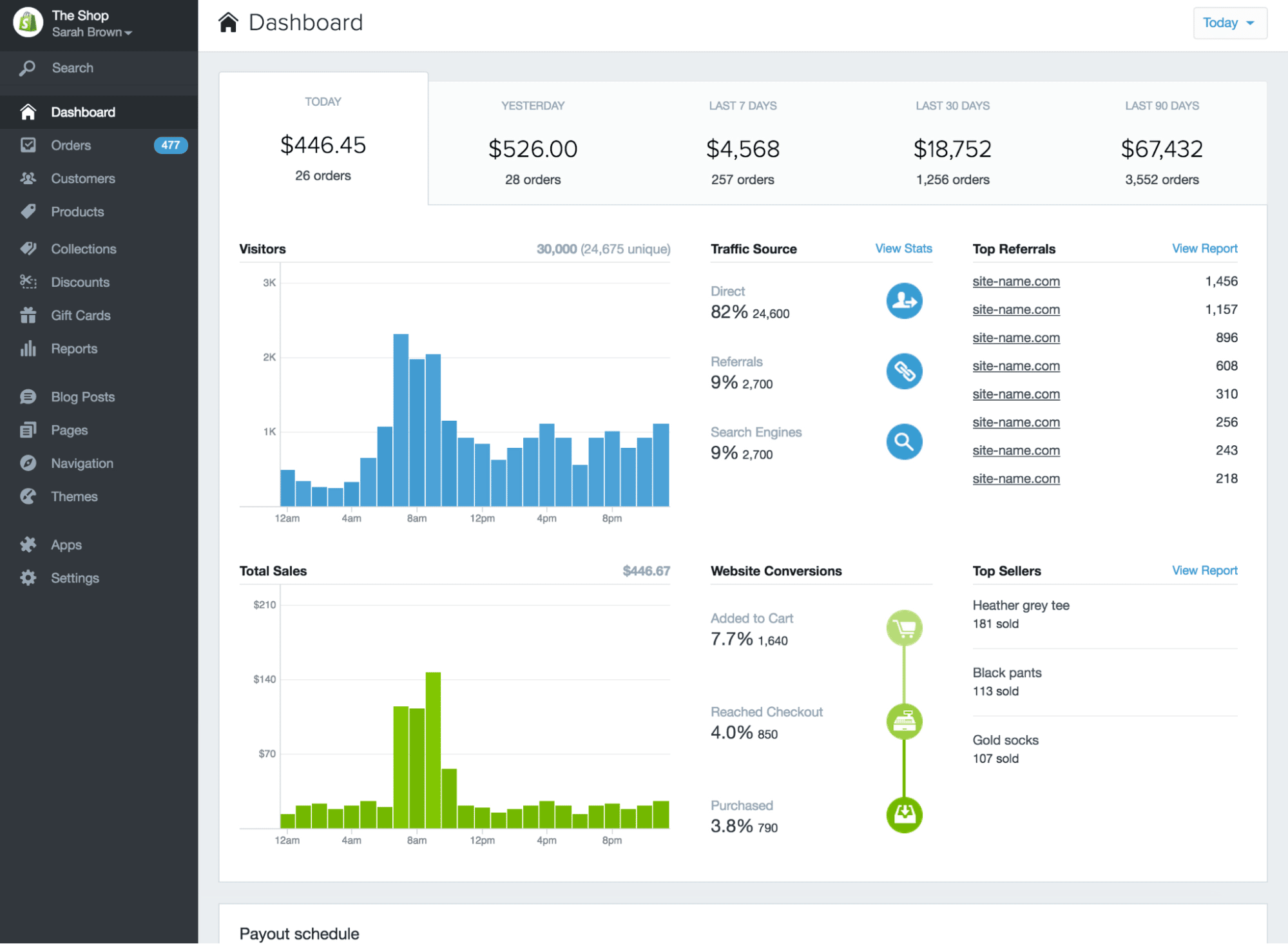This screenshot has height=944, width=1288.
Task: Click the Apps wrench icon
Action: 28,544
